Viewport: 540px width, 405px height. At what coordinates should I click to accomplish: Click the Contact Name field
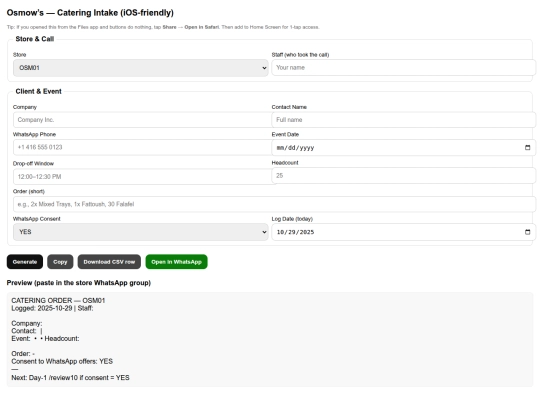(404, 120)
